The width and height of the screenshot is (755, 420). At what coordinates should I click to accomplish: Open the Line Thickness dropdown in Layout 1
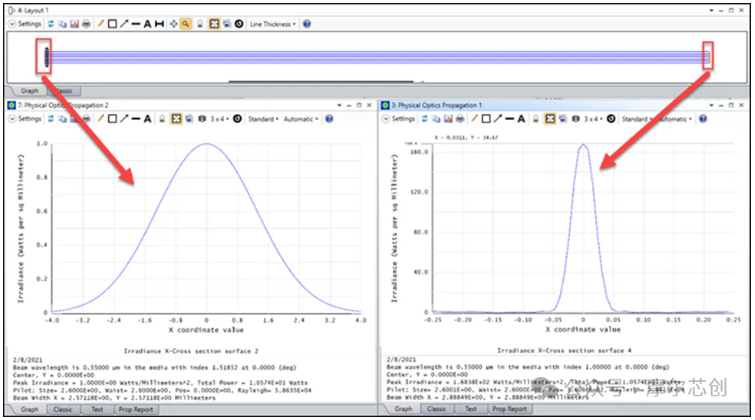click(273, 24)
